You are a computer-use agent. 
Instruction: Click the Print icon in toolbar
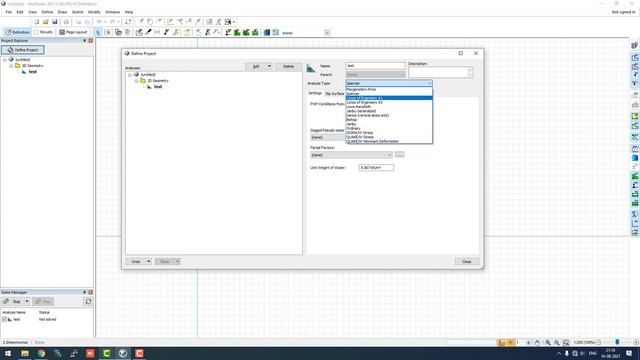[x=66, y=22]
